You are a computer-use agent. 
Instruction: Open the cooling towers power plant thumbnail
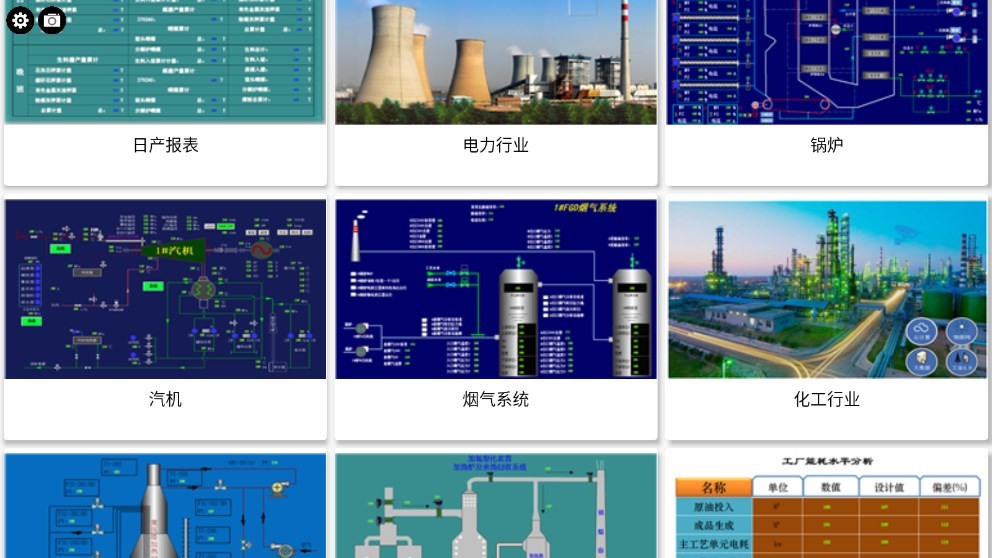tap(496, 62)
